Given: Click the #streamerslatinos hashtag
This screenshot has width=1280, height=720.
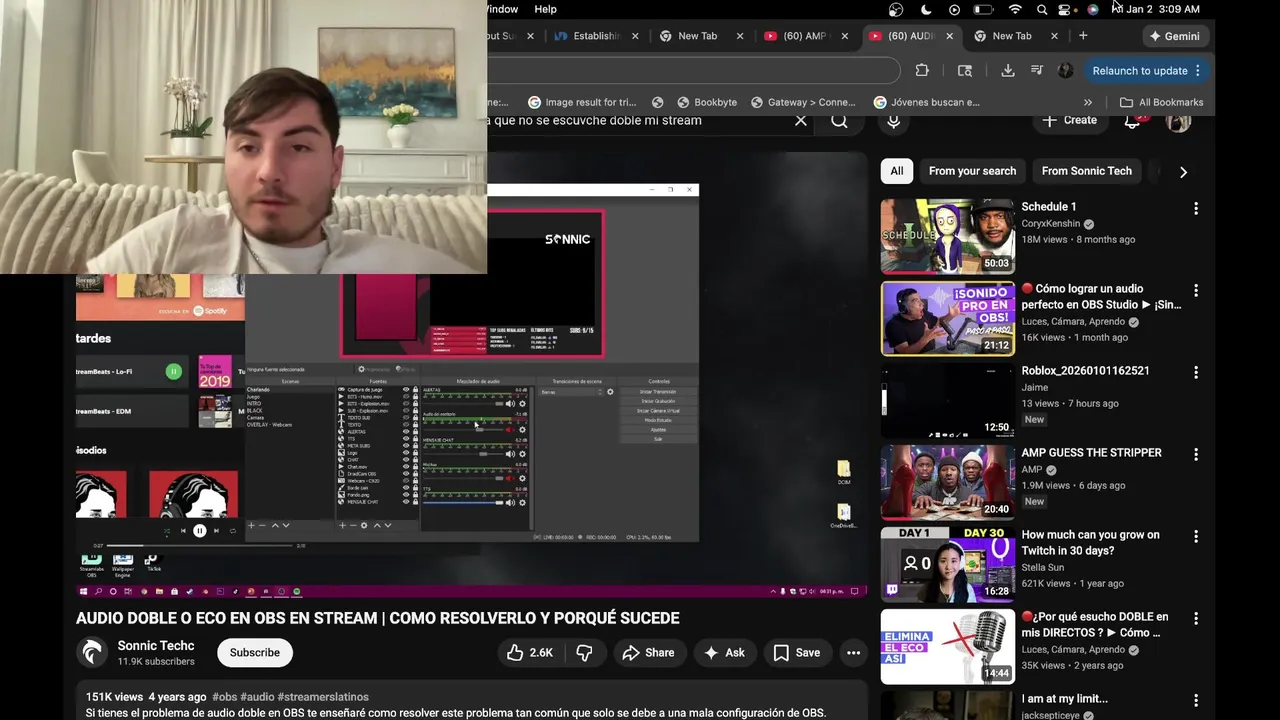Looking at the screenshot, I should [323, 697].
